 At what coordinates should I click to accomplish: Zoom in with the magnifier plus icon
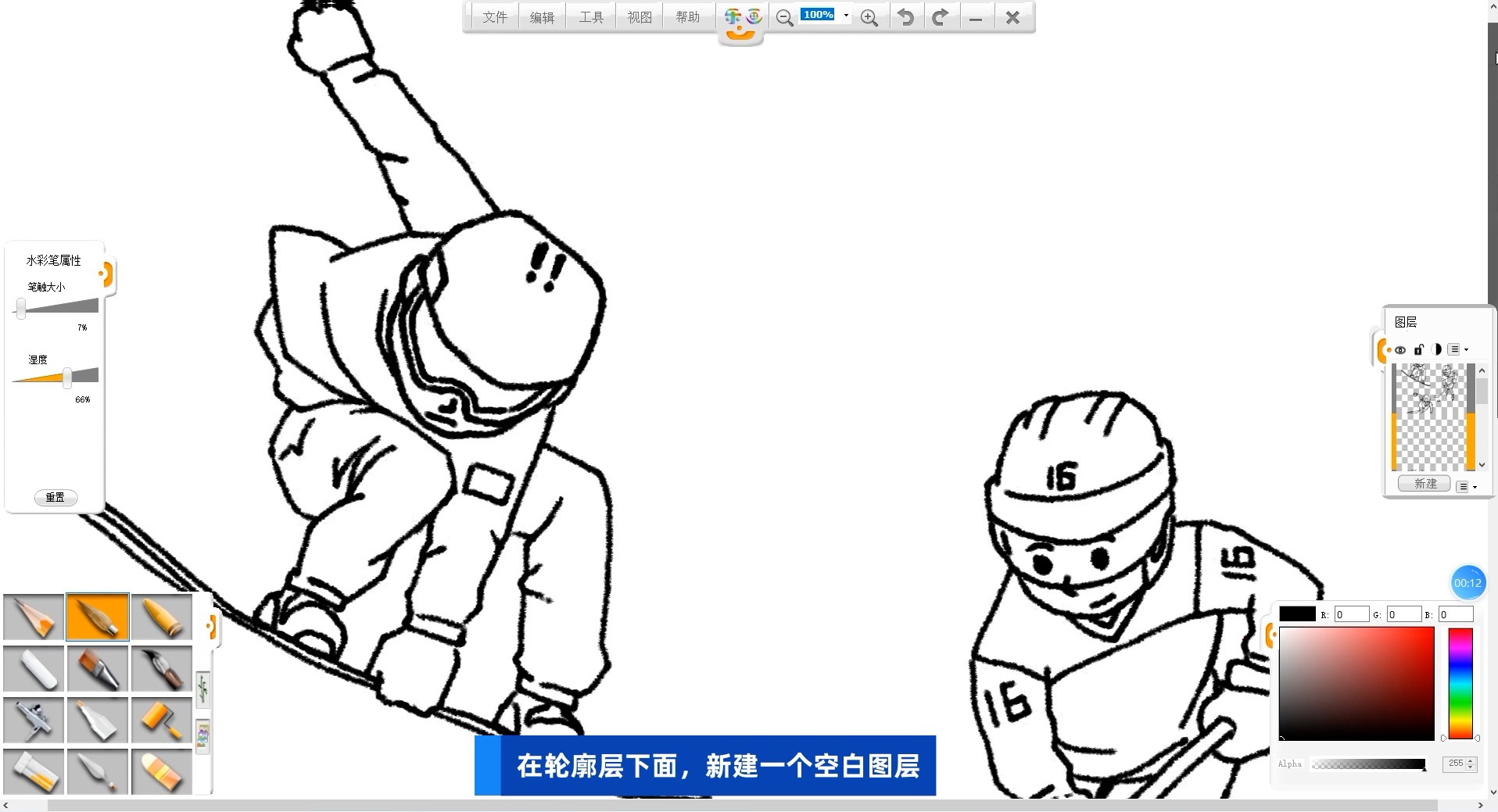click(869, 18)
